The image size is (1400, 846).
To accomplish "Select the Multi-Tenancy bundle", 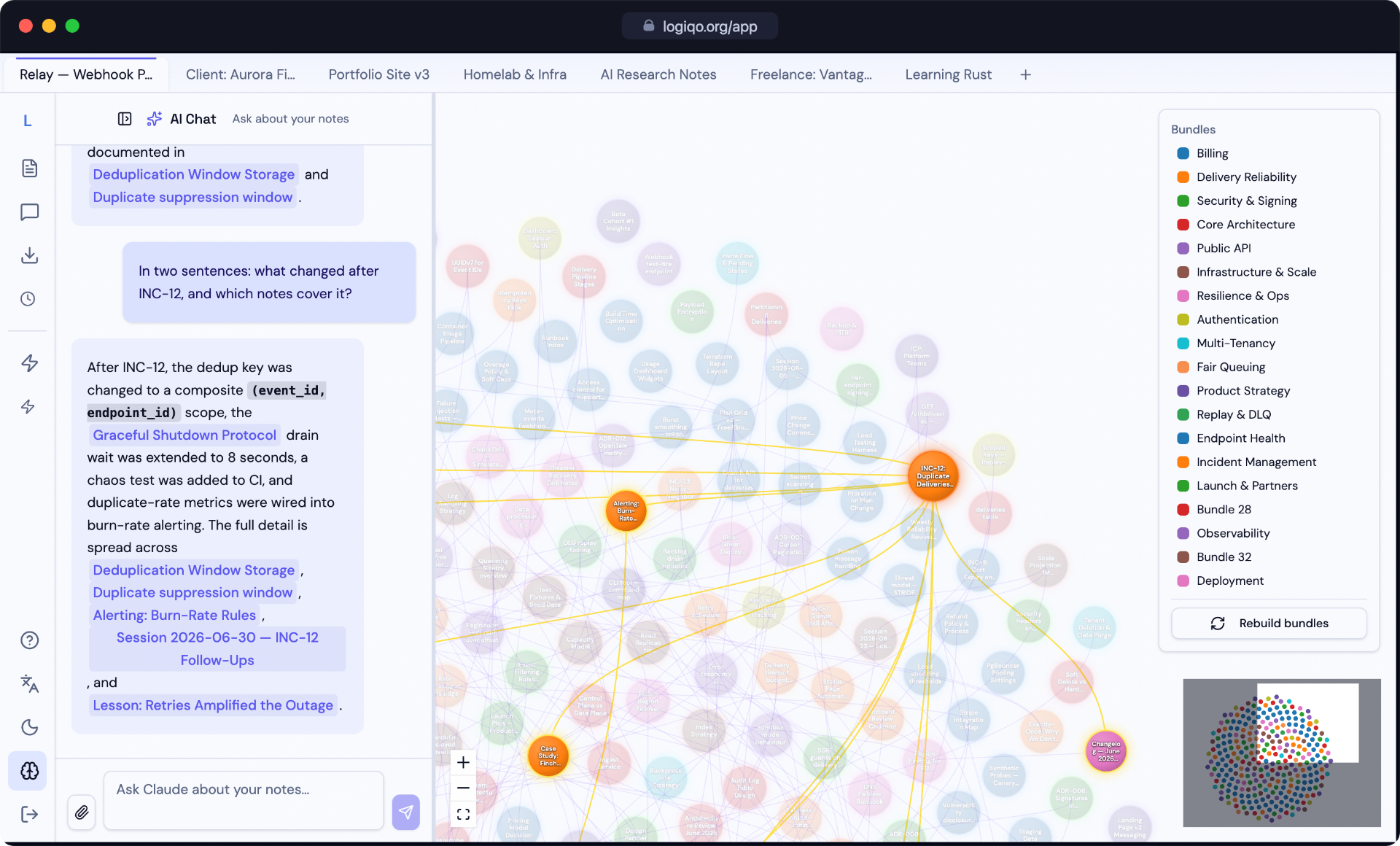I will coord(1236,343).
